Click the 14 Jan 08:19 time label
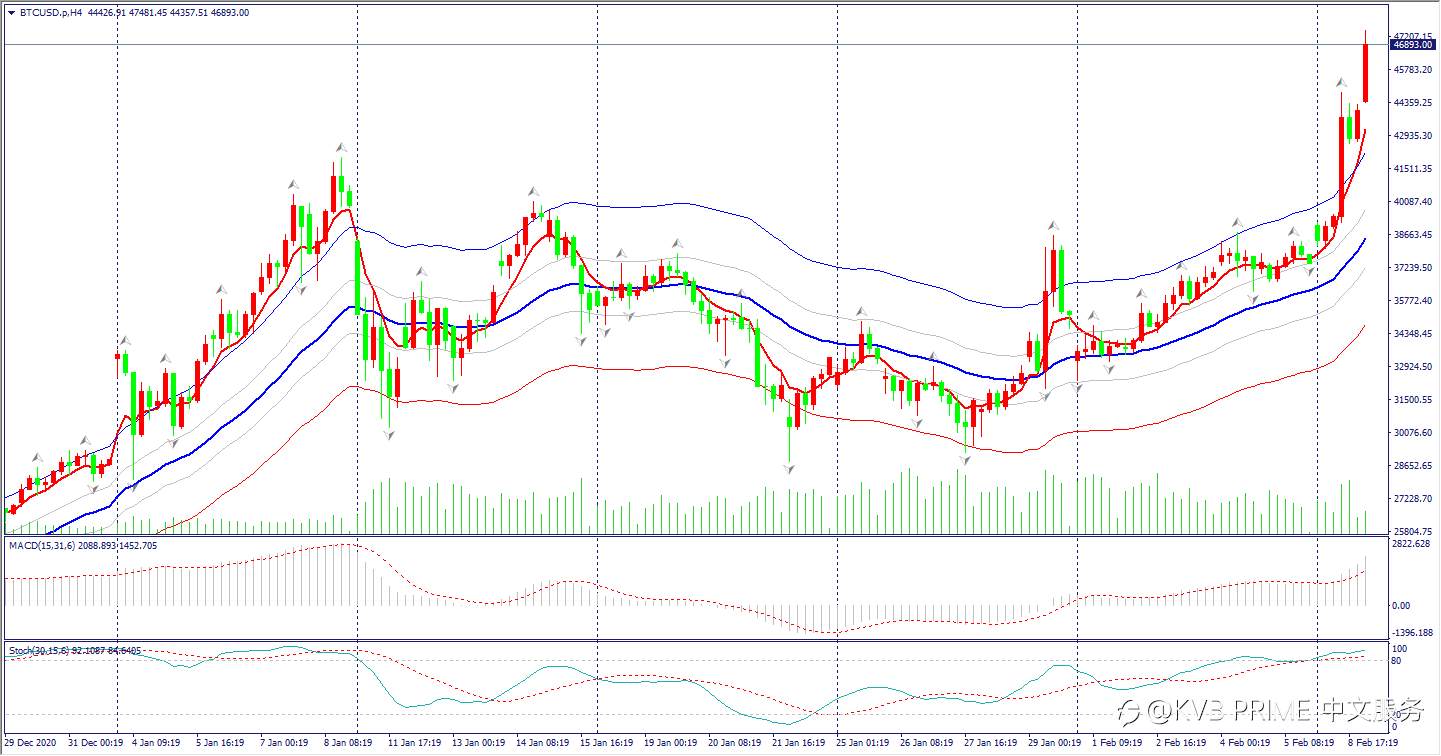 [542, 743]
